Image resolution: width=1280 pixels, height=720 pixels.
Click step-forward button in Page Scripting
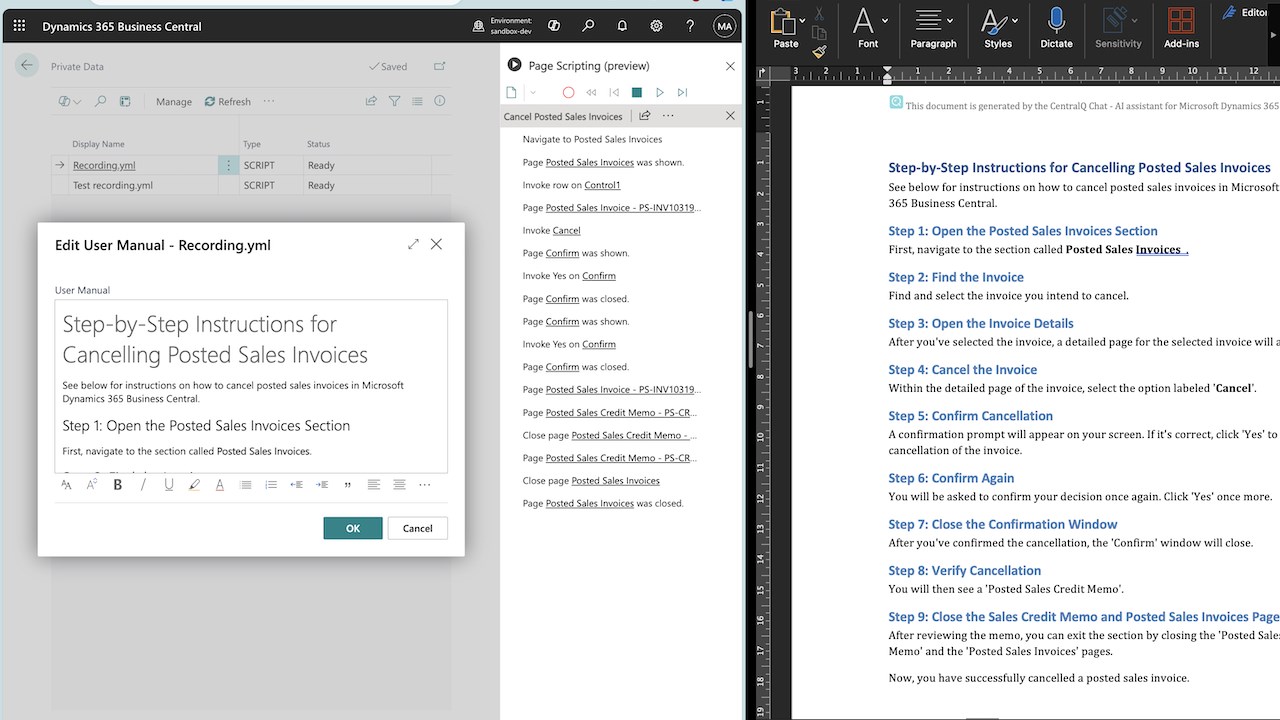click(682, 92)
